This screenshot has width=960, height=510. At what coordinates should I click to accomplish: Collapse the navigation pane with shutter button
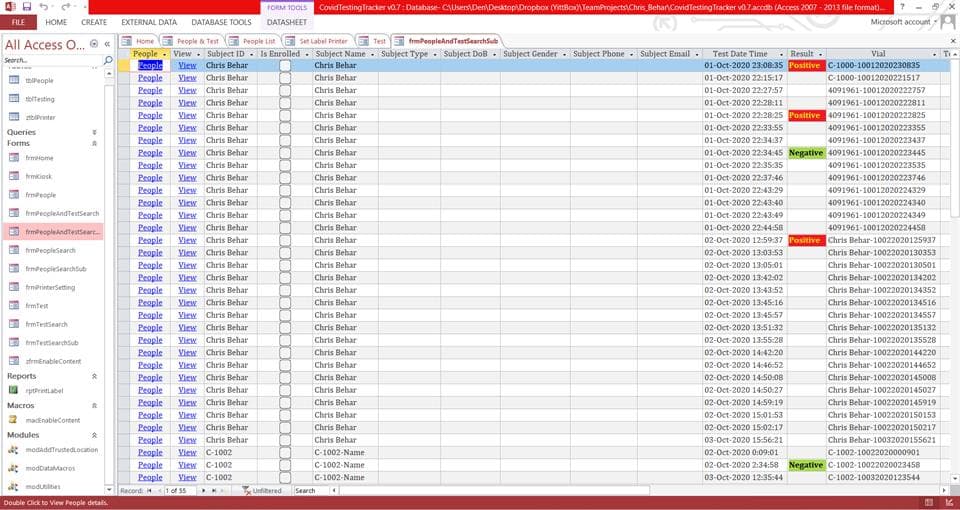[107, 44]
